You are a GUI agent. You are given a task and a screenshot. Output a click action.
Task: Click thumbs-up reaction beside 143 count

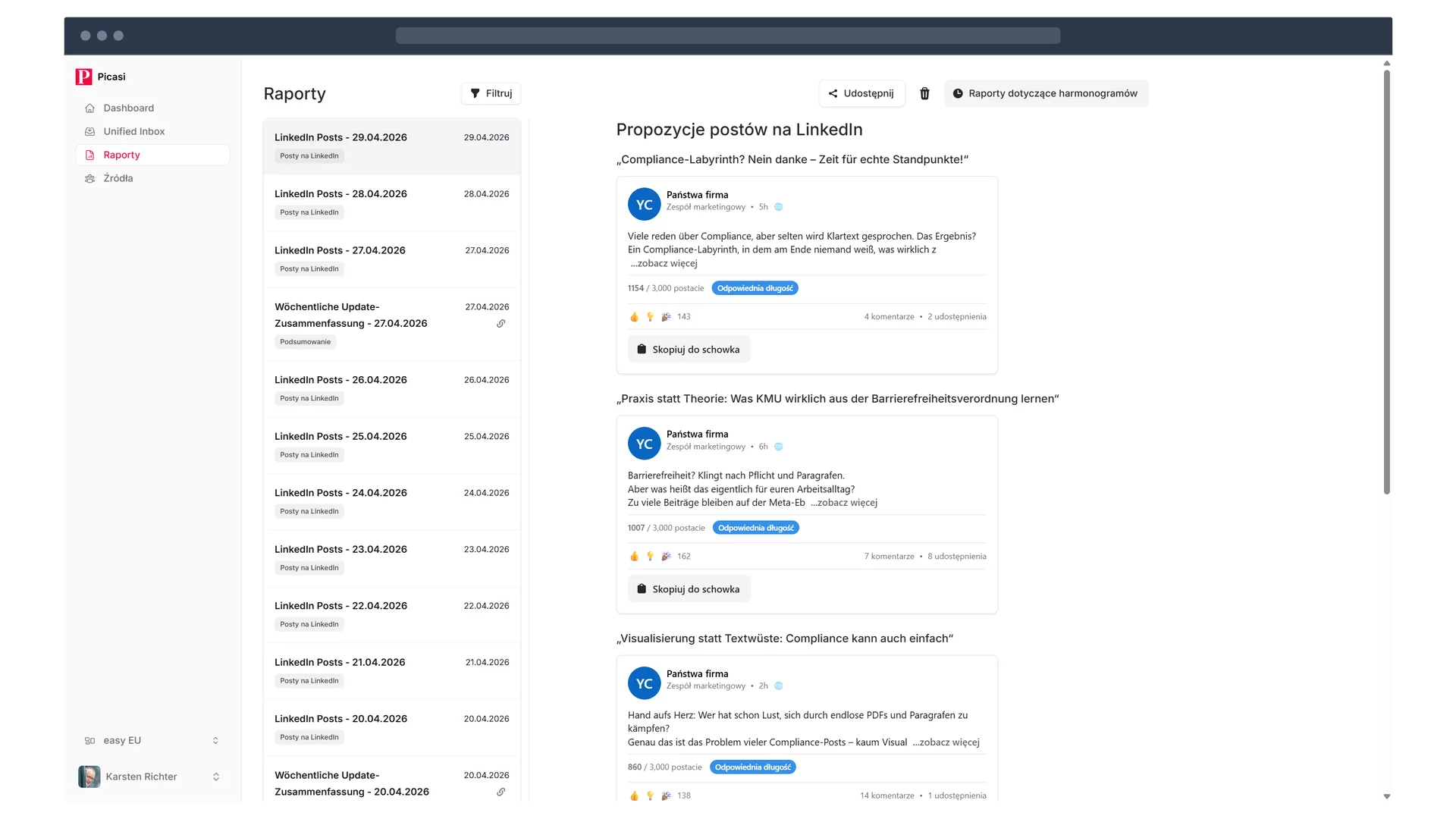635,317
